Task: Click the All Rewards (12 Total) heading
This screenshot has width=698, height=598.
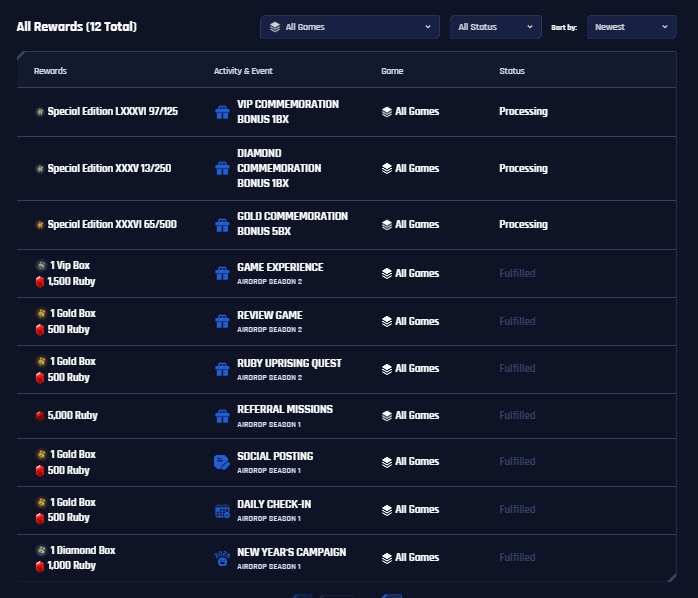Action: tap(77, 27)
